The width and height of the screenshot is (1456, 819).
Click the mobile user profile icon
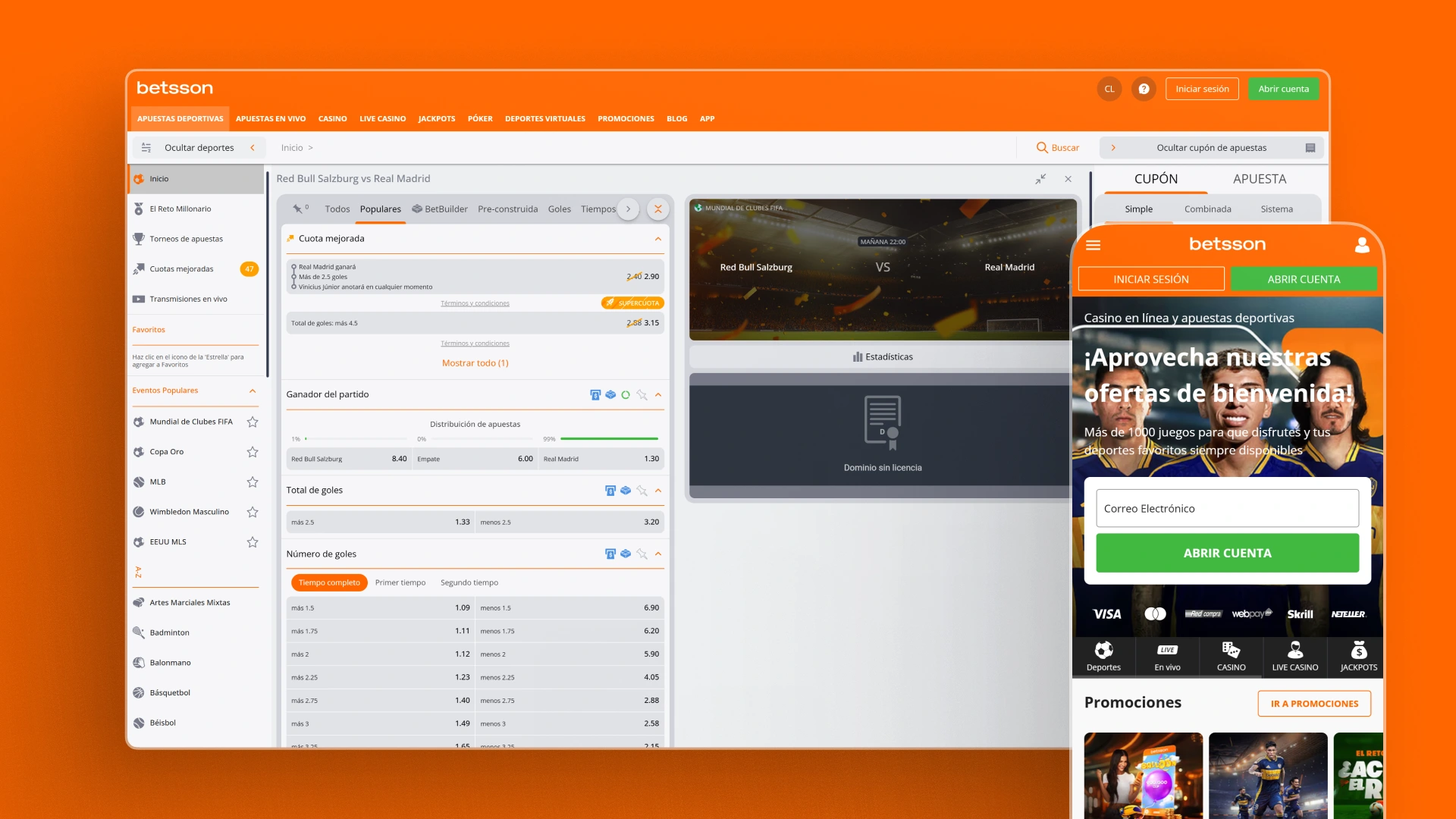click(x=1362, y=245)
